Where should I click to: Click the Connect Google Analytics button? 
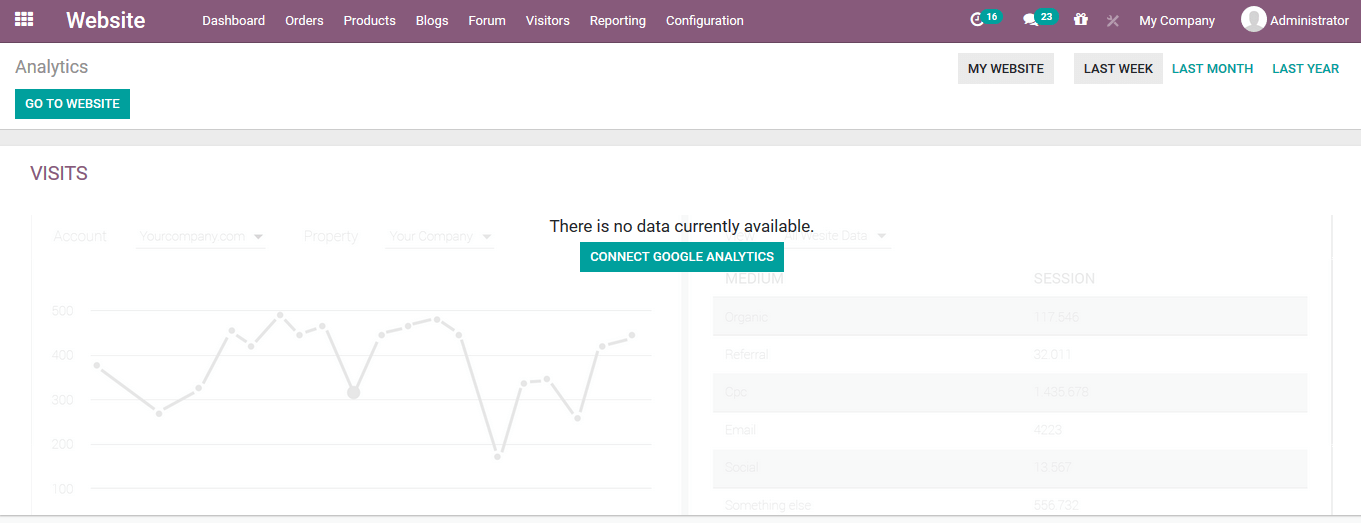coord(682,257)
